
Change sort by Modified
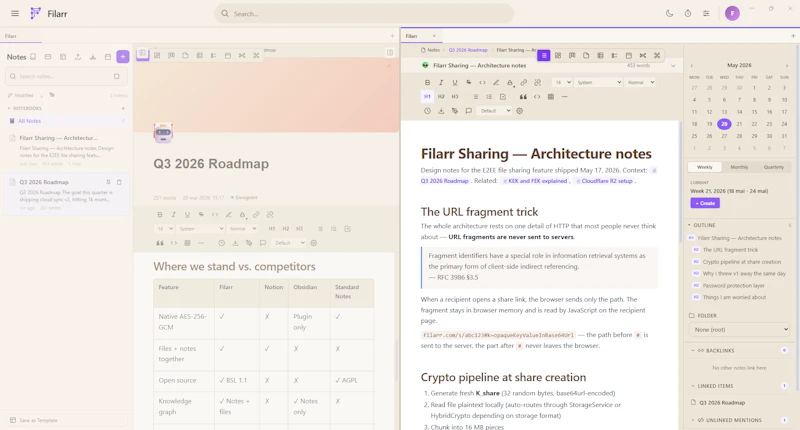(x=21, y=95)
